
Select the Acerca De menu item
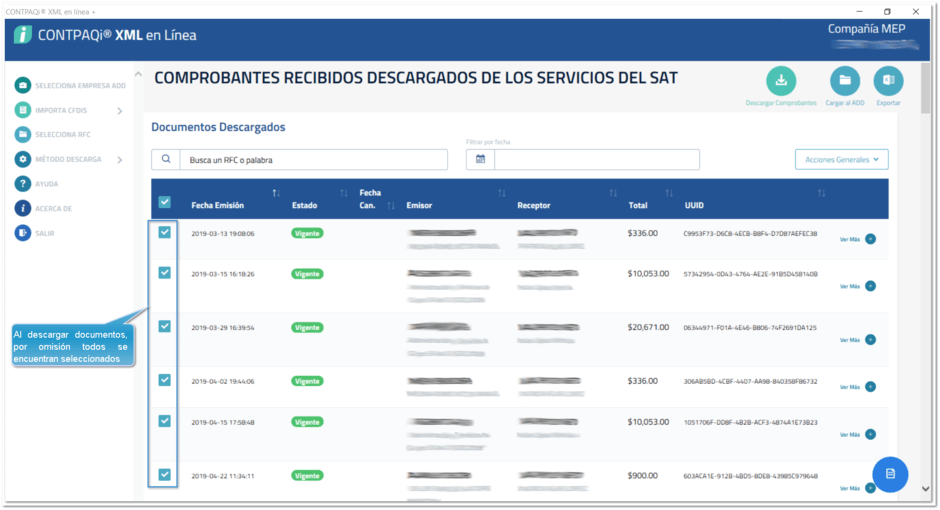[53, 209]
